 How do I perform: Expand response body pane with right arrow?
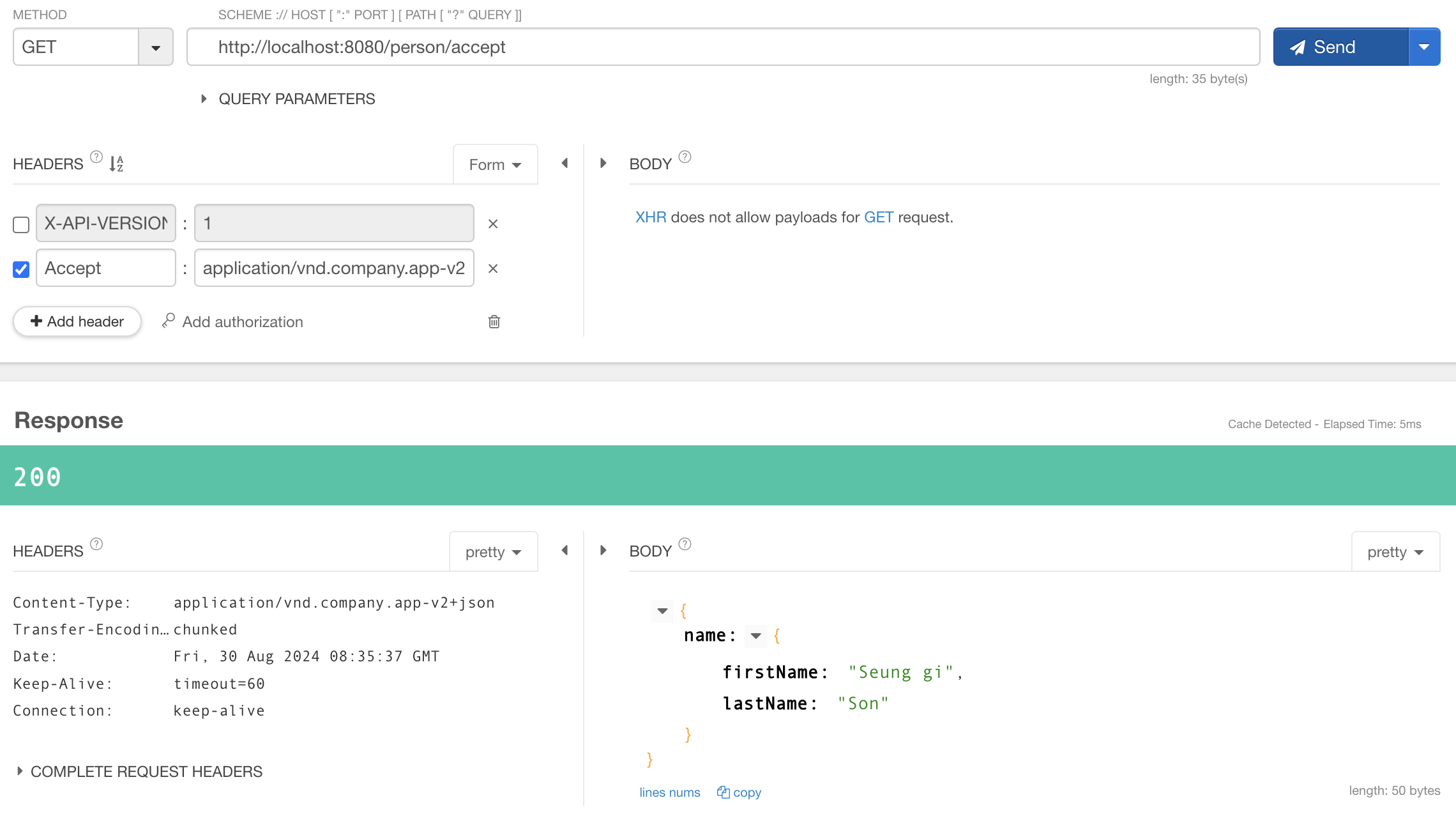coord(603,551)
